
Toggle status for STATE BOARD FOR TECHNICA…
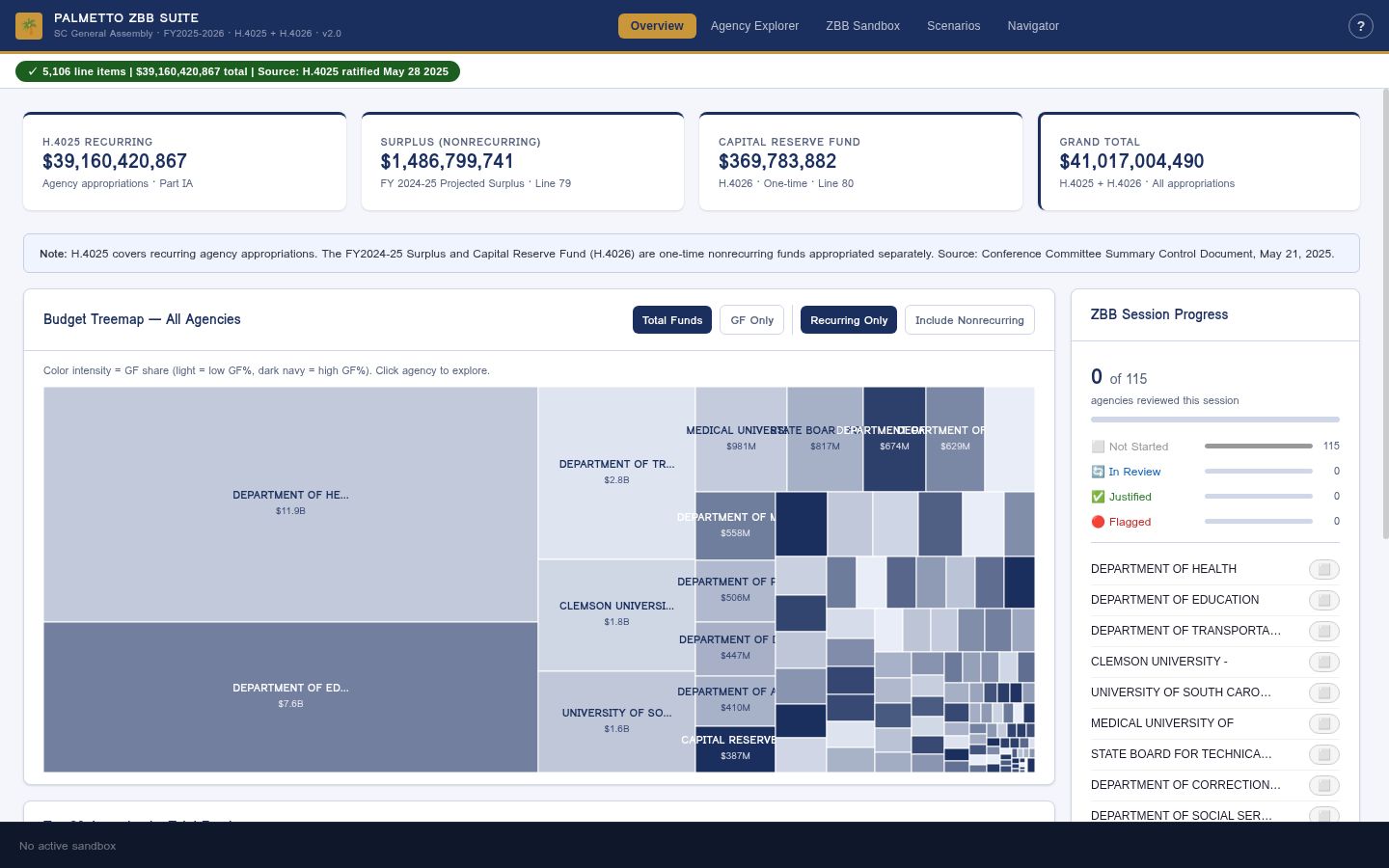click(1324, 754)
